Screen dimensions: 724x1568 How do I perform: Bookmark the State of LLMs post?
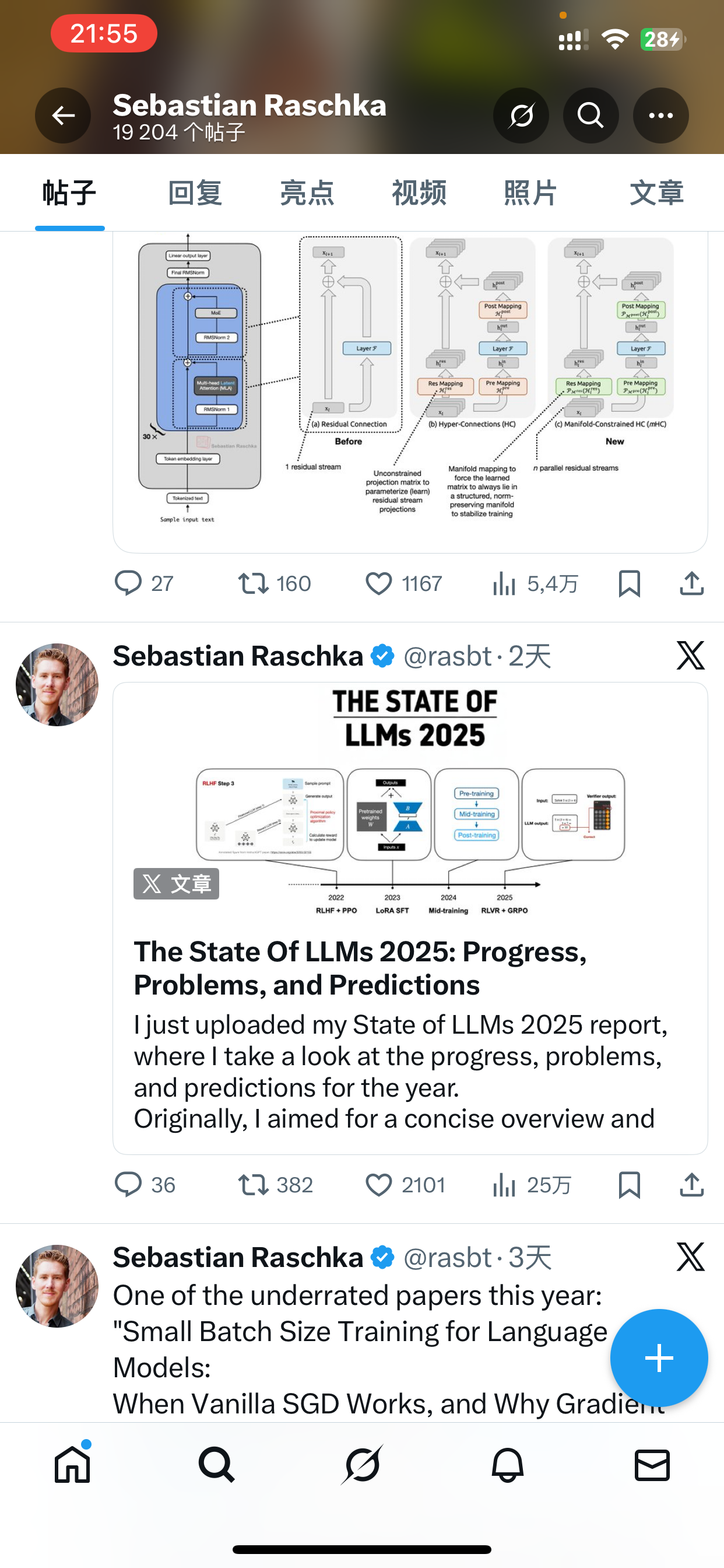coord(629,1185)
